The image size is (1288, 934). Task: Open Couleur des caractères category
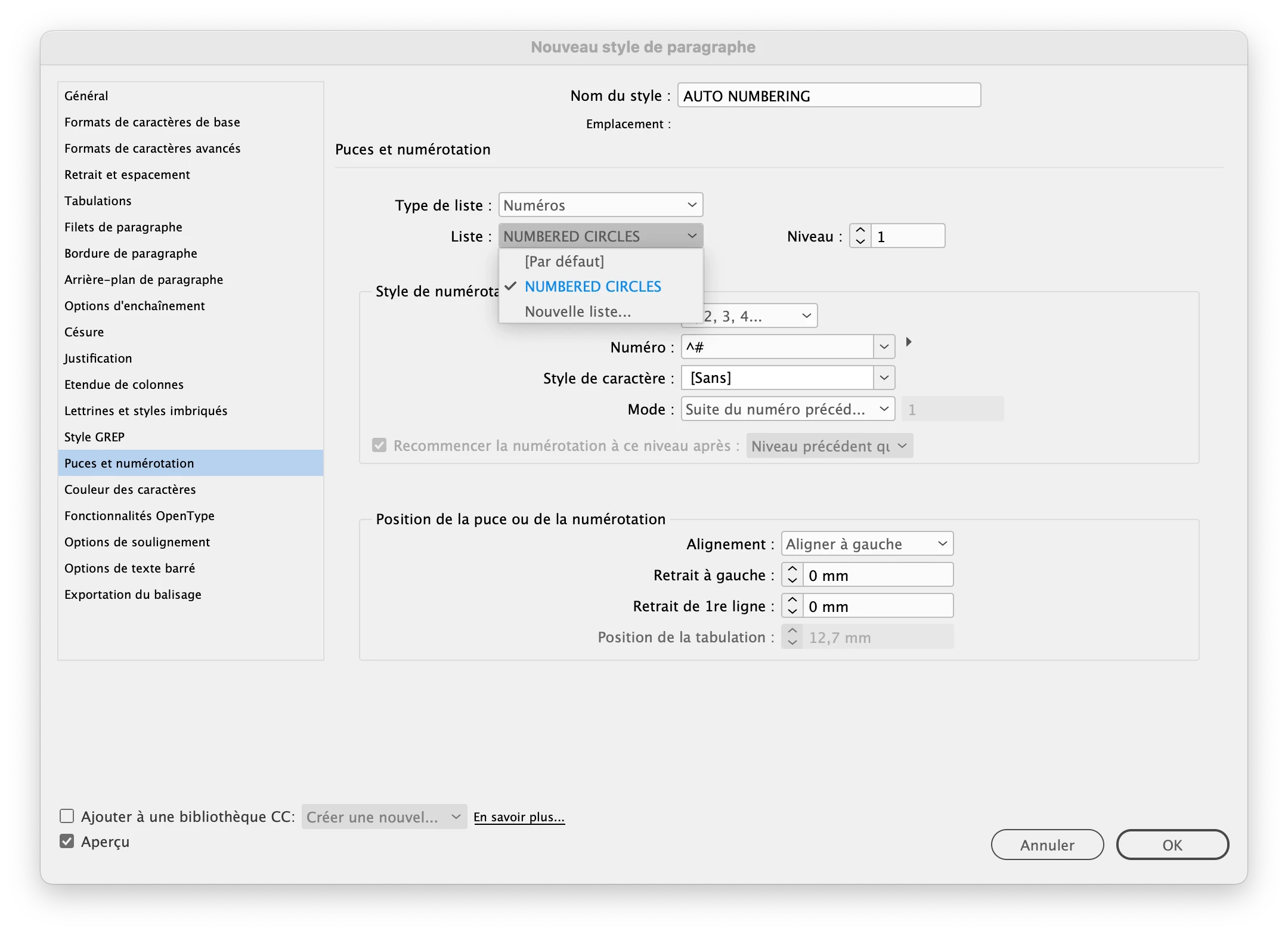click(130, 490)
